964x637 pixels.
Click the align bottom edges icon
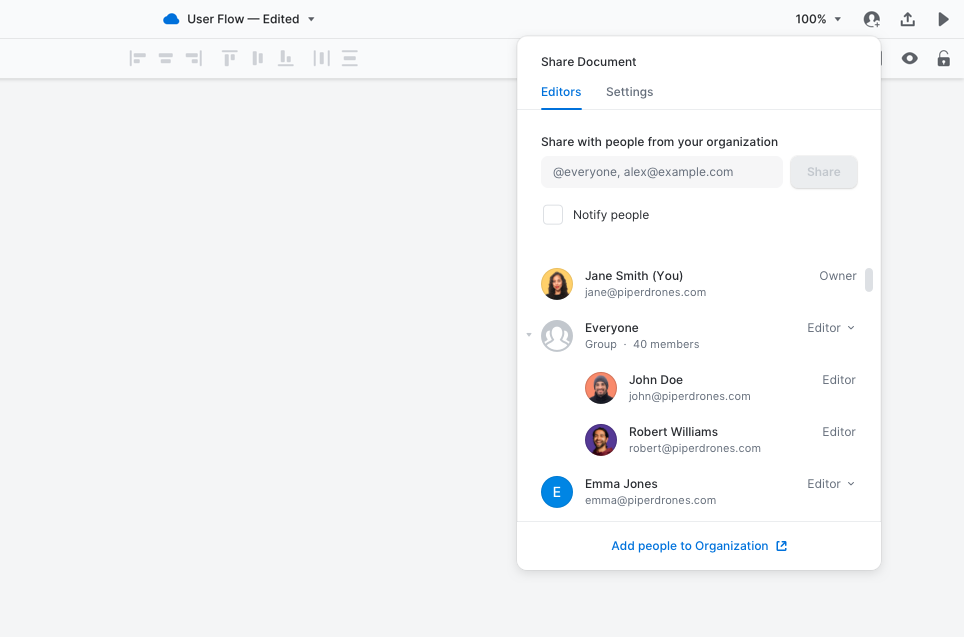[x=286, y=59]
